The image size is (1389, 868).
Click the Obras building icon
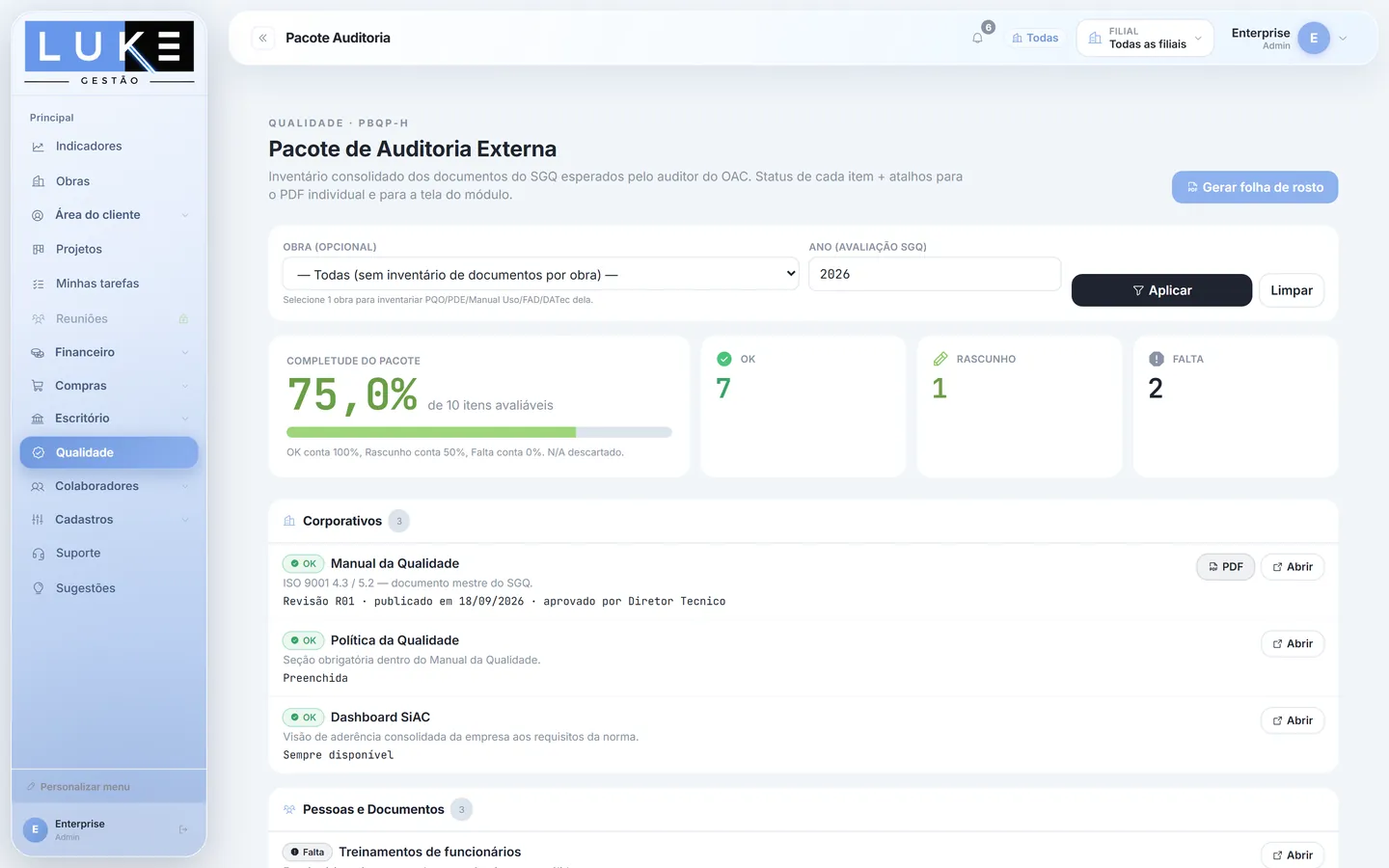tap(39, 181)
